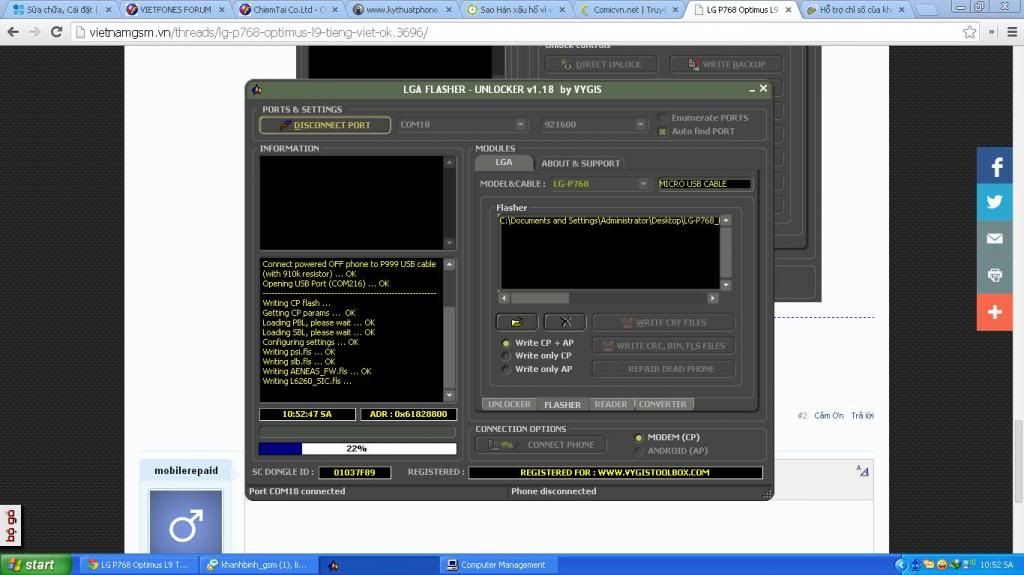Switch to ABOUT & SUPPORT tab
The height and width of the screenshot is (575, 1024).
coord(580,163)
